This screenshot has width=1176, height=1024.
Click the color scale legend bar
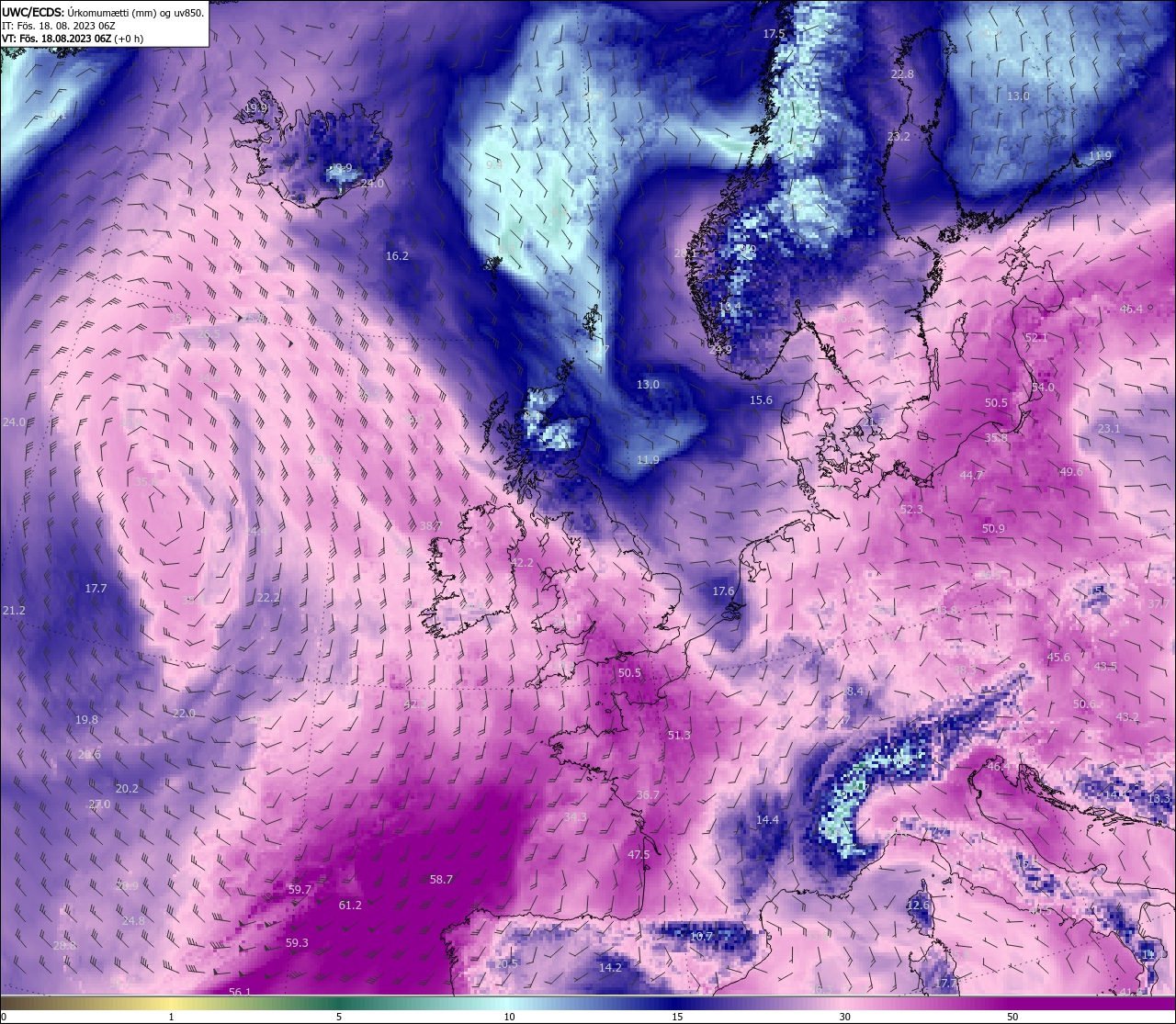point(588,1004)
